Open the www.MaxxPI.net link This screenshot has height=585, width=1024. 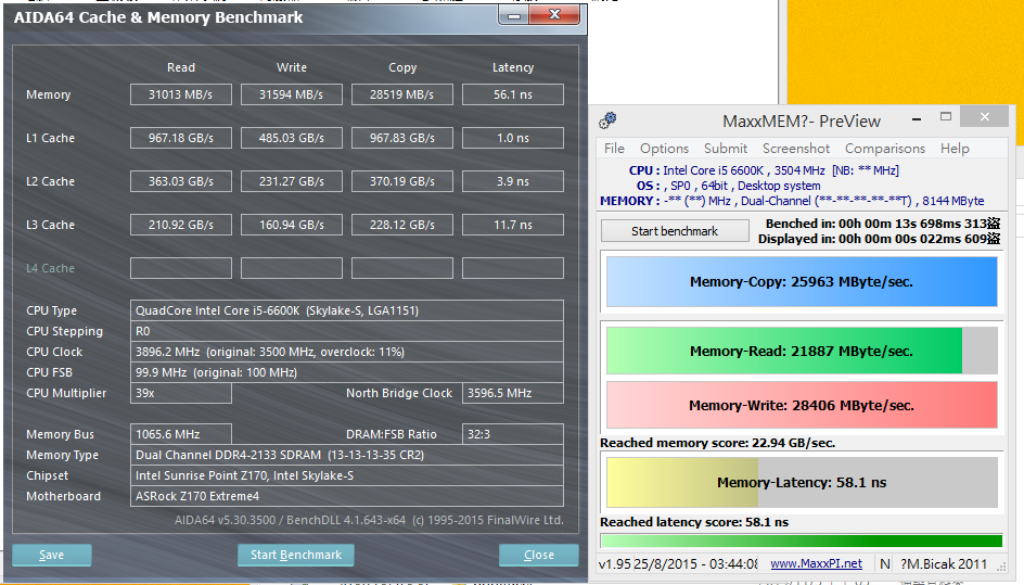(x=816, y=563)
